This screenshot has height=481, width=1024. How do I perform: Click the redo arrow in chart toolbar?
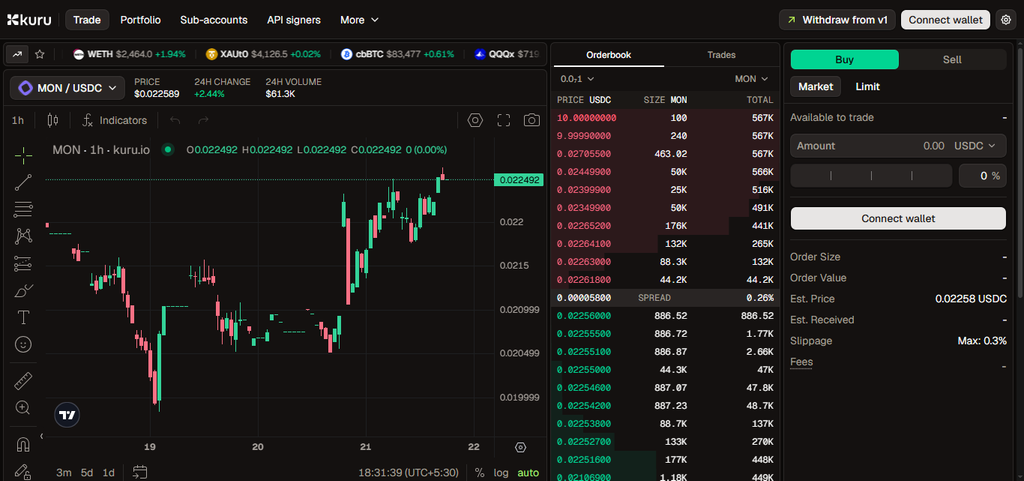(203, 120)
